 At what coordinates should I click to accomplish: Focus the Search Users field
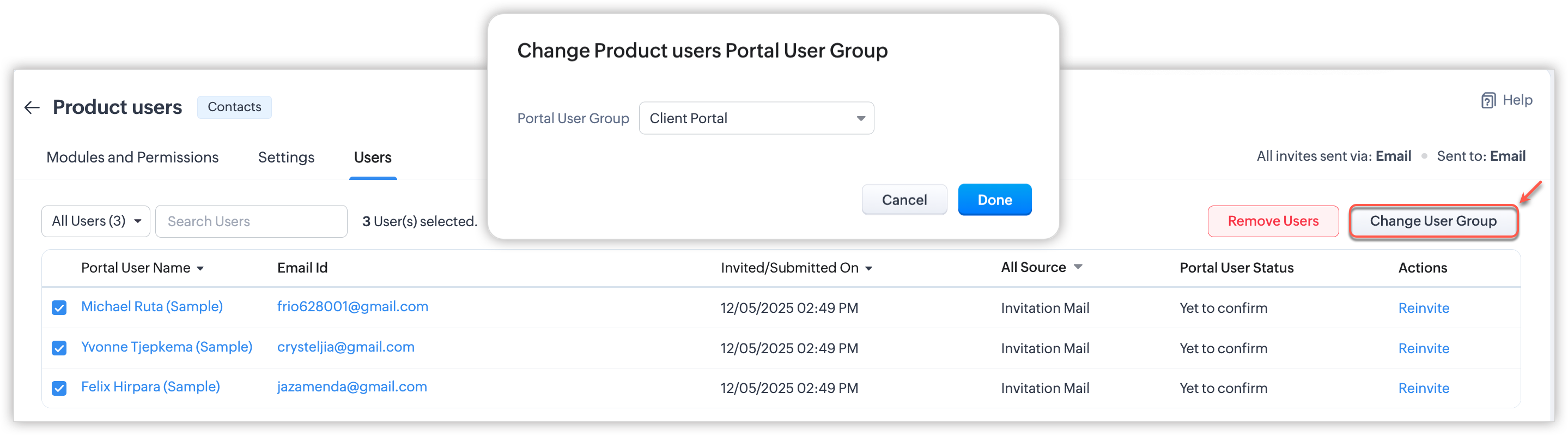tap(251, 221)
